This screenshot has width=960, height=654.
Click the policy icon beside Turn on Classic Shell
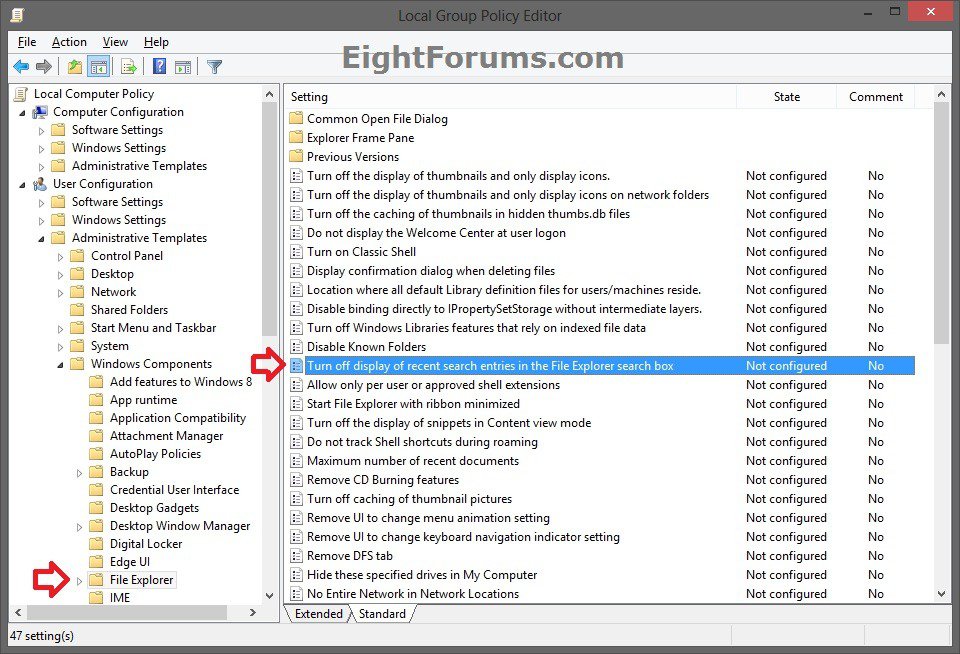pyautogui.click(x=296, y=252)
